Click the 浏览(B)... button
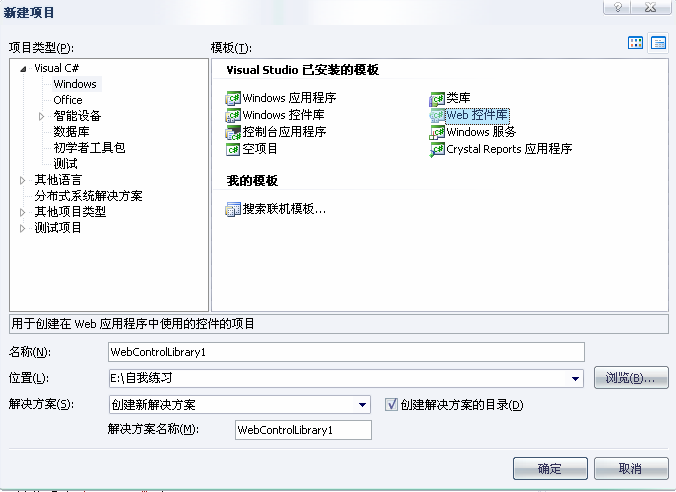 [631, 378]
